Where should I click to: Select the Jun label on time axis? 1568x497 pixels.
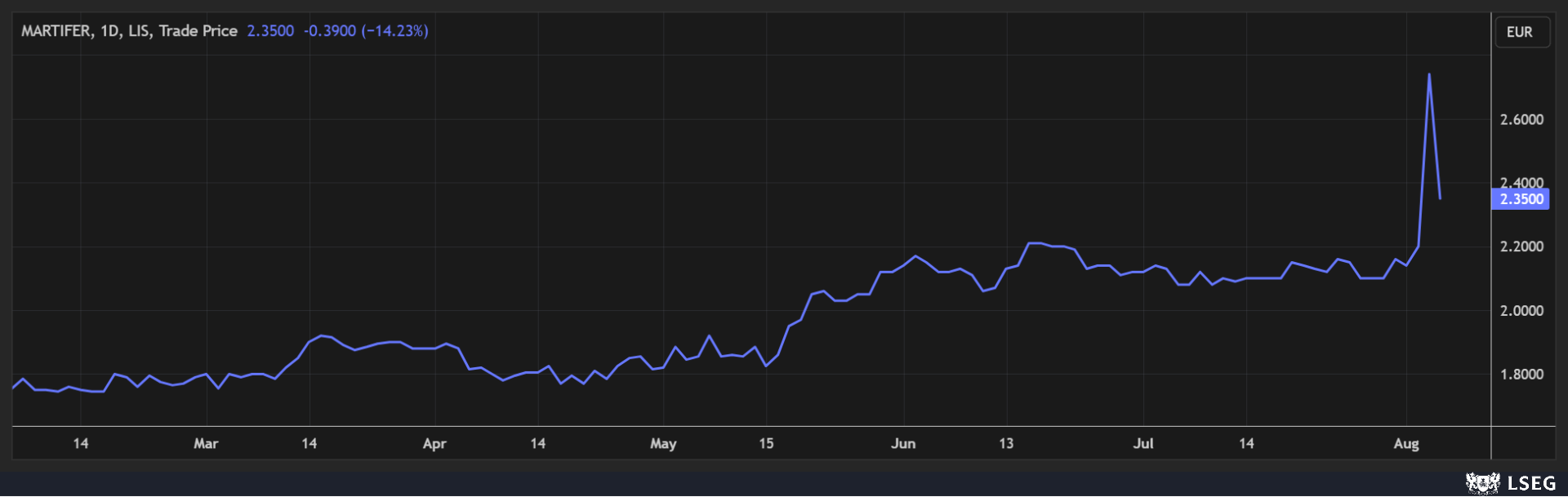[x=903, y=443]
